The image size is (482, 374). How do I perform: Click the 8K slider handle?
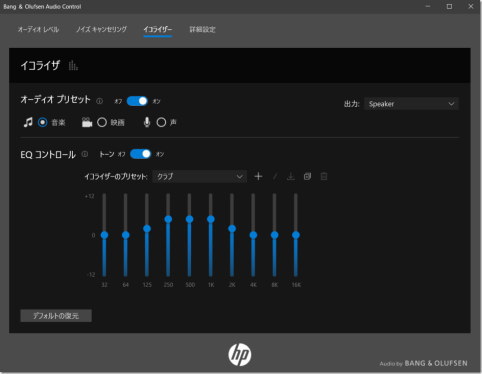coord(274,235)
